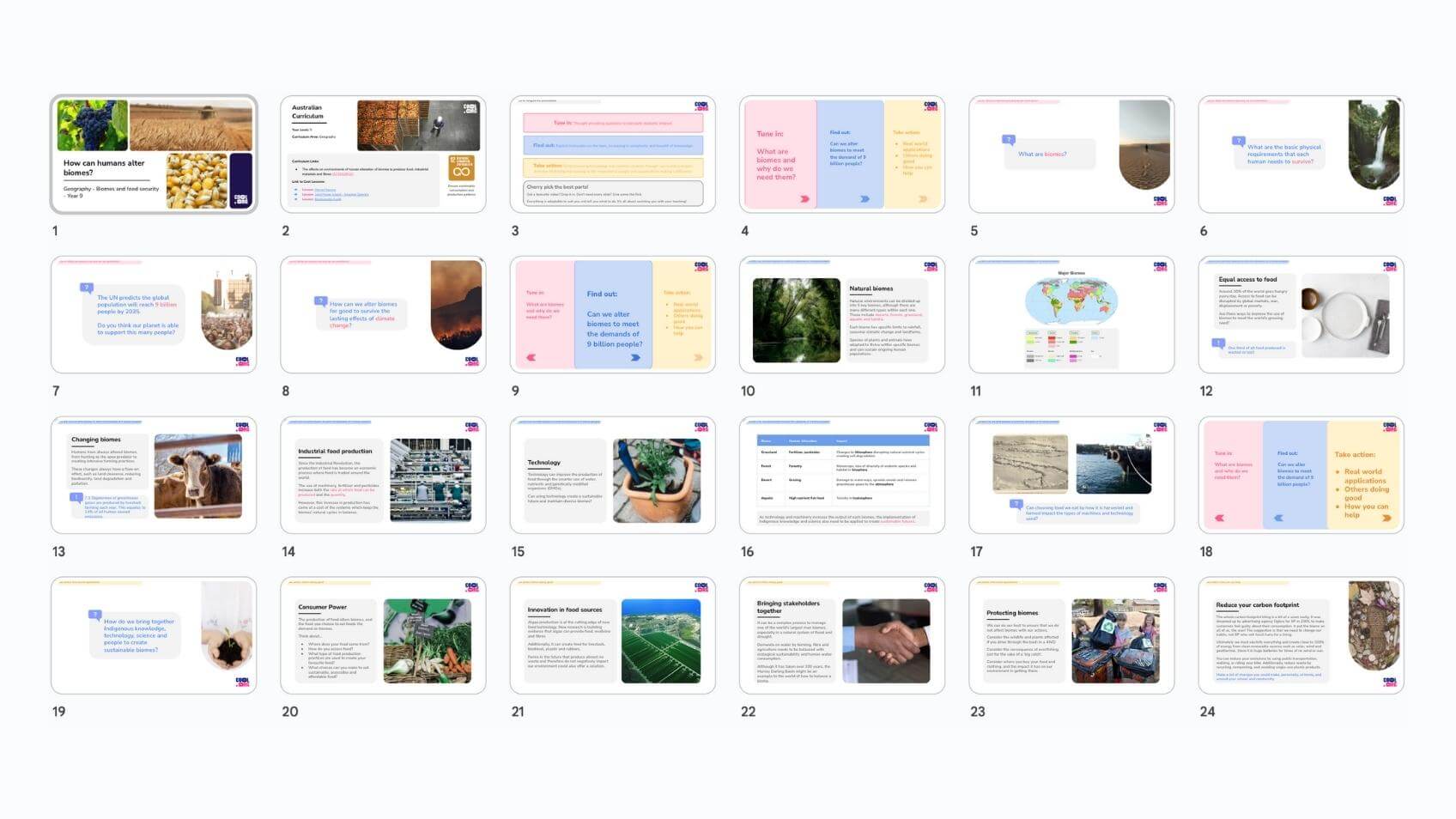Viewport: 1456px width, 819px height.
Task: Click the waterfall image on slide 6
Action: 1373,144
